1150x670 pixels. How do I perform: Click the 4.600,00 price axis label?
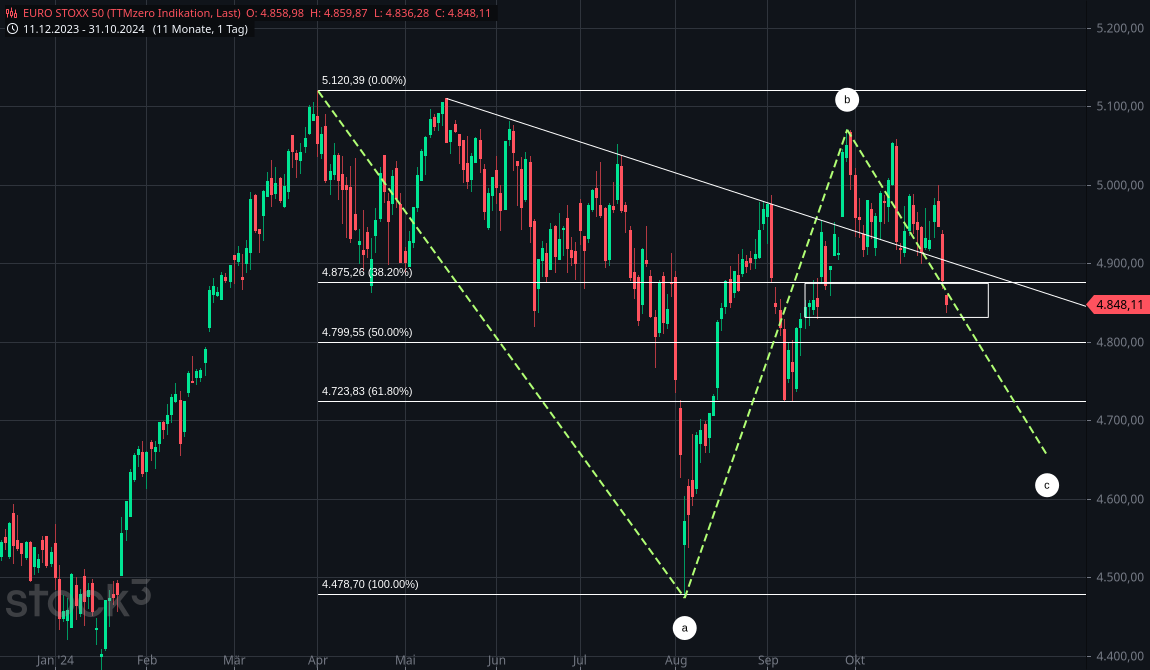point(1120,499)
